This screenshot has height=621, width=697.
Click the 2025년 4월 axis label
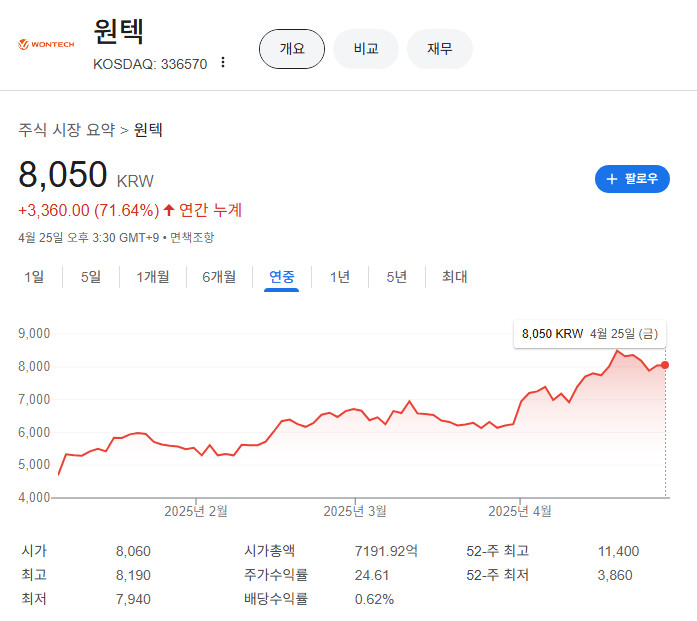click(520, 511)
